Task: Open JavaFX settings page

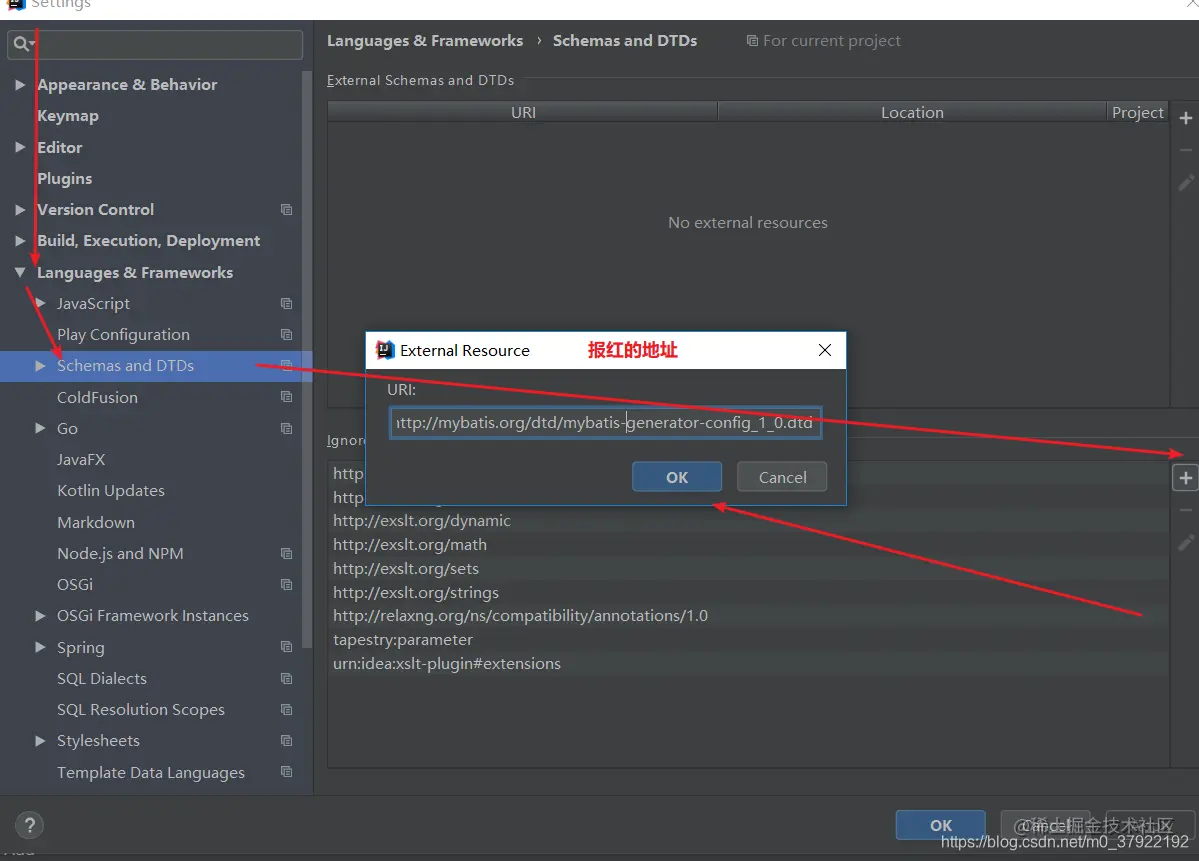Action: [81, 459]
